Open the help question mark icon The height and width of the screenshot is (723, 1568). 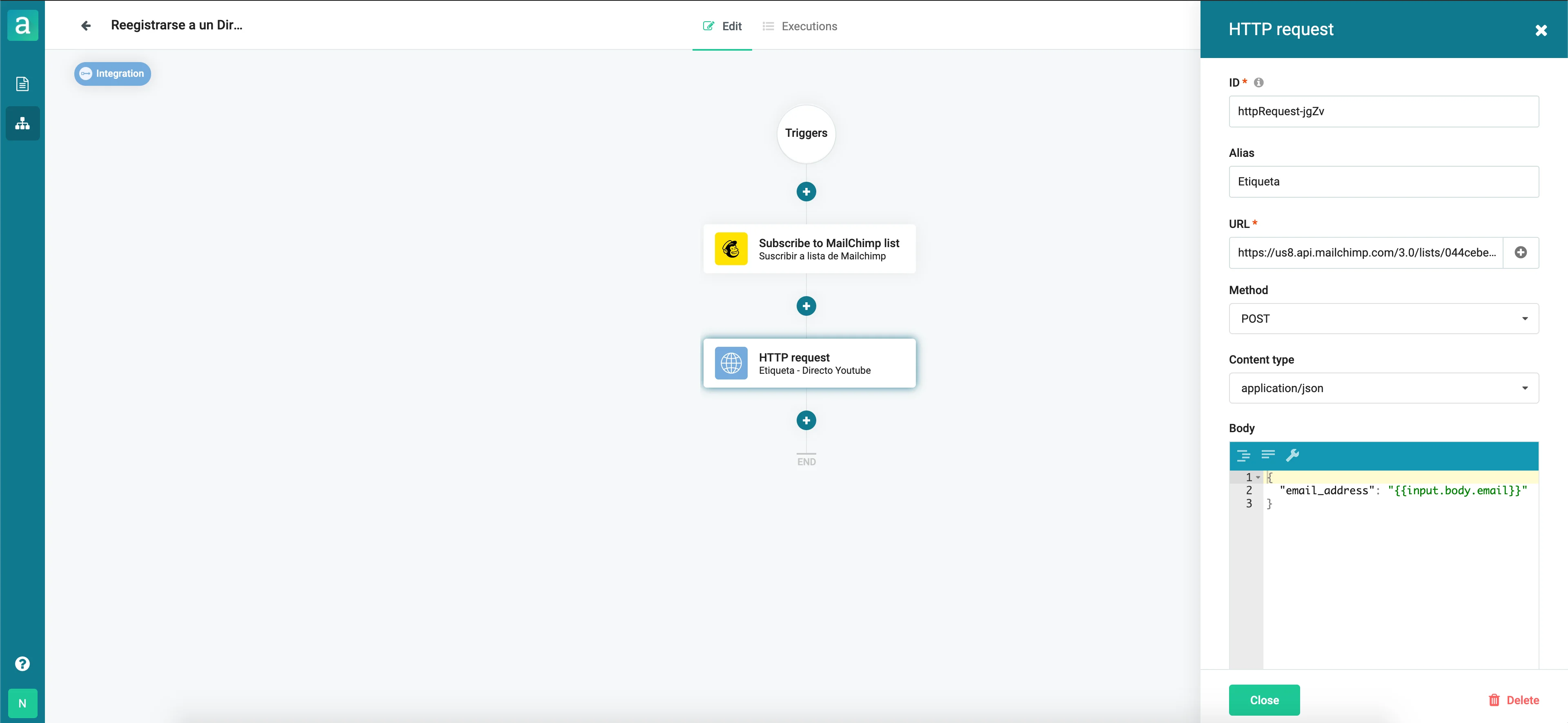coord(22,663)
